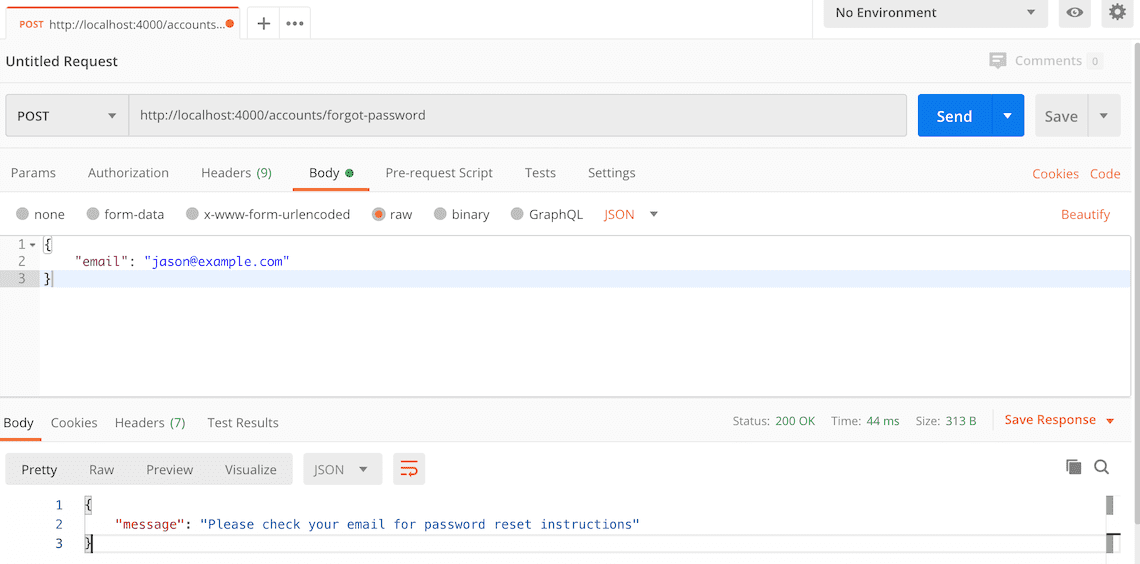This screenshot has height=564, width=1140.
Task: Expand the Send button arrow options
Action: (1008, 116)
